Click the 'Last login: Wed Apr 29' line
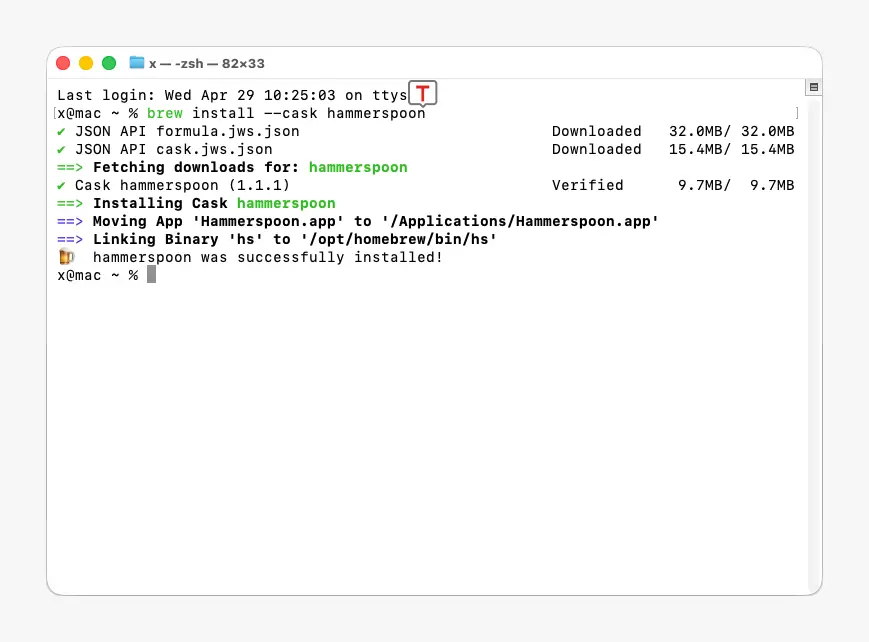 click(x=232, y=95)
